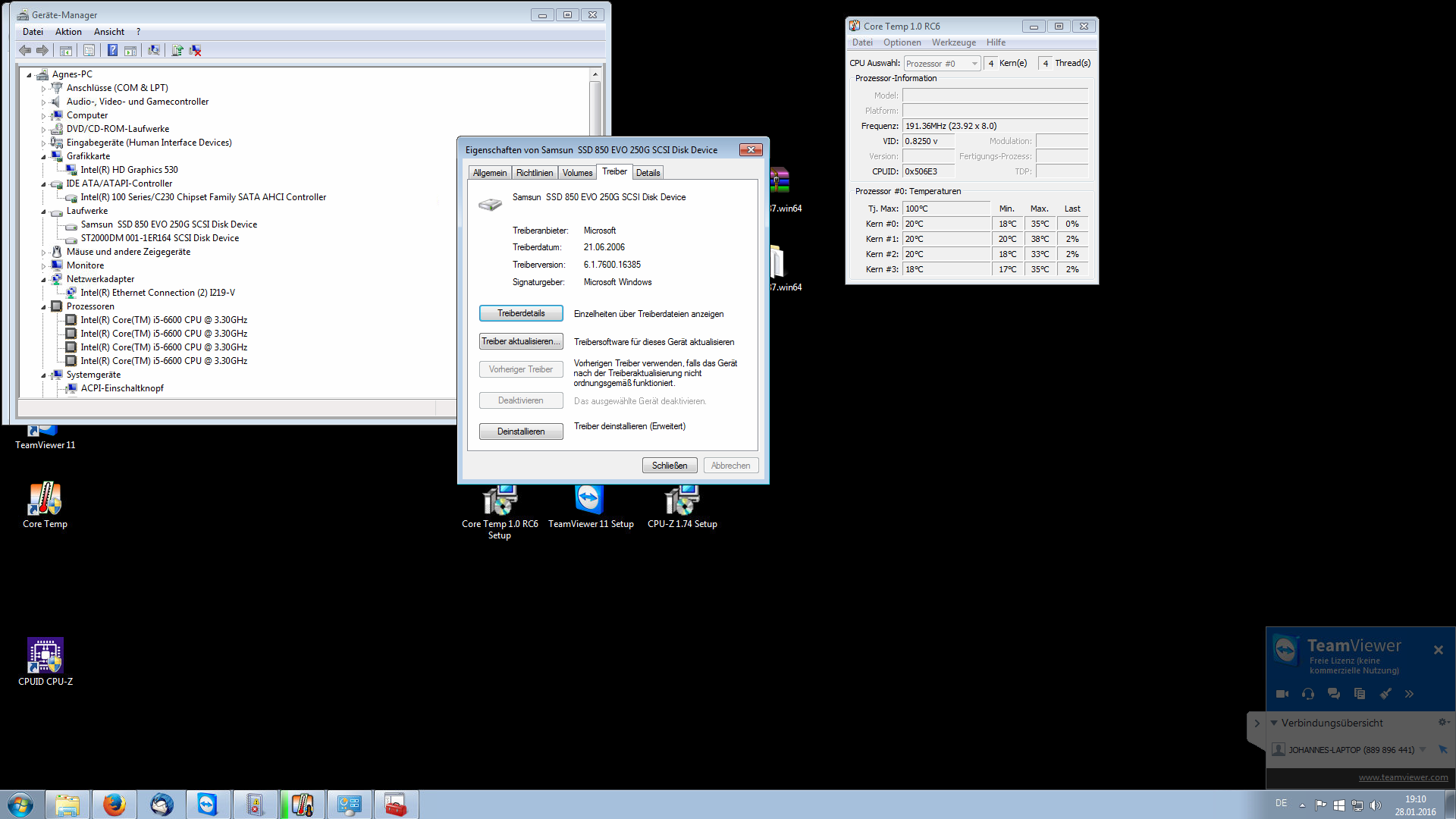Click TeamViewer whiteboard brush icon

point(1385,694)
